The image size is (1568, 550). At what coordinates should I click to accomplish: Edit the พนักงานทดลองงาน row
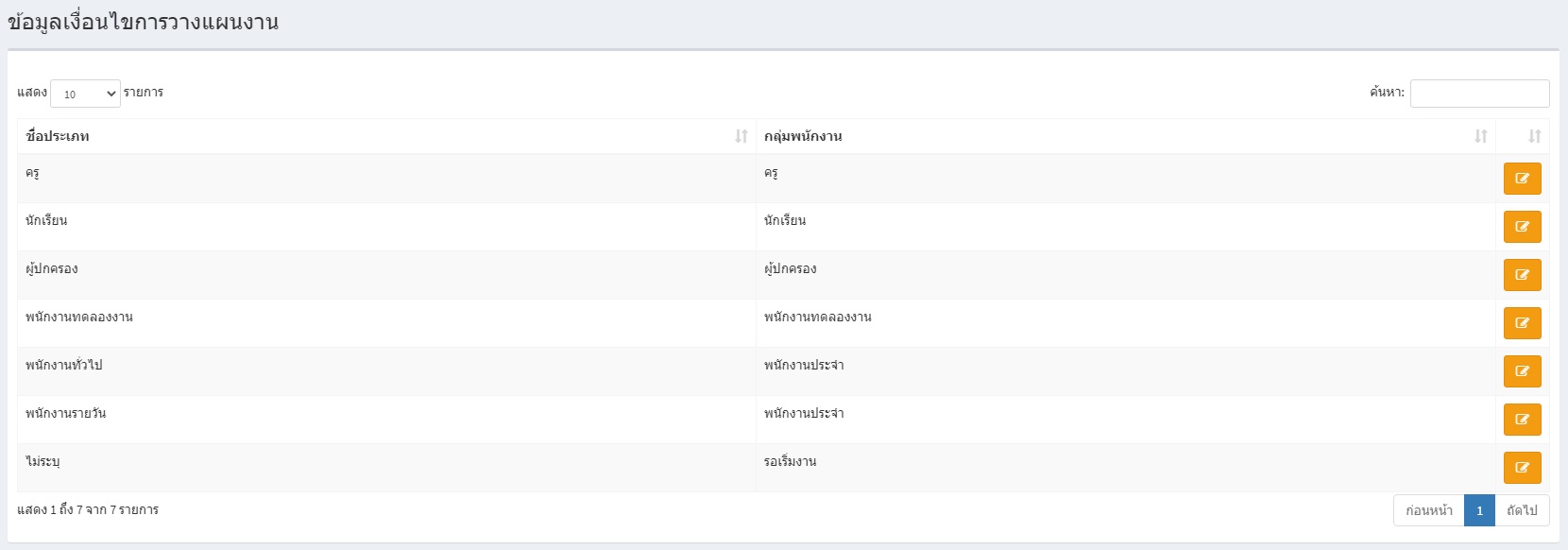click(1522, 323)
